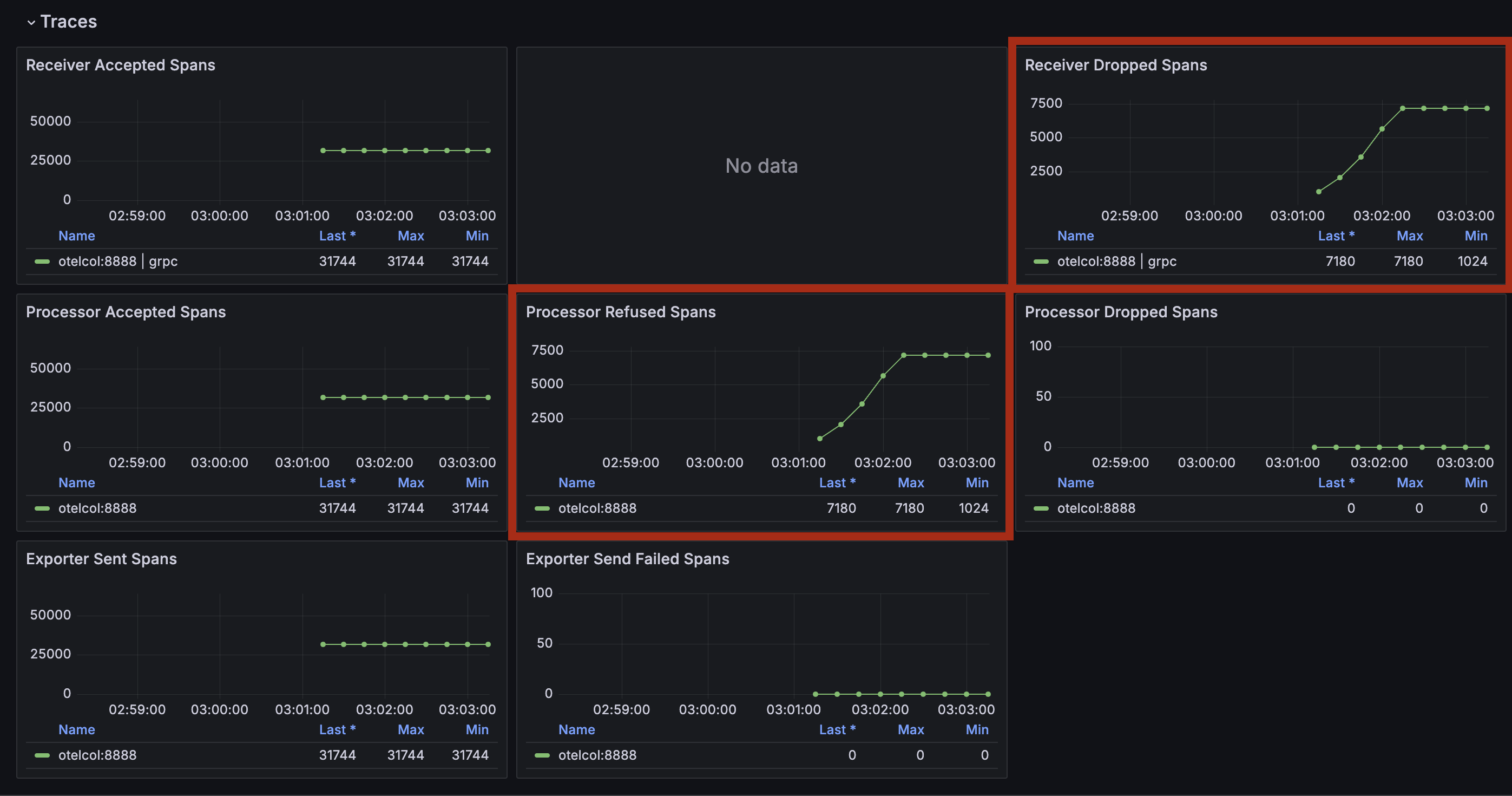Sort Processor Refused Spans legend by Name
The image size is (1512, 796).
(577, 482)
